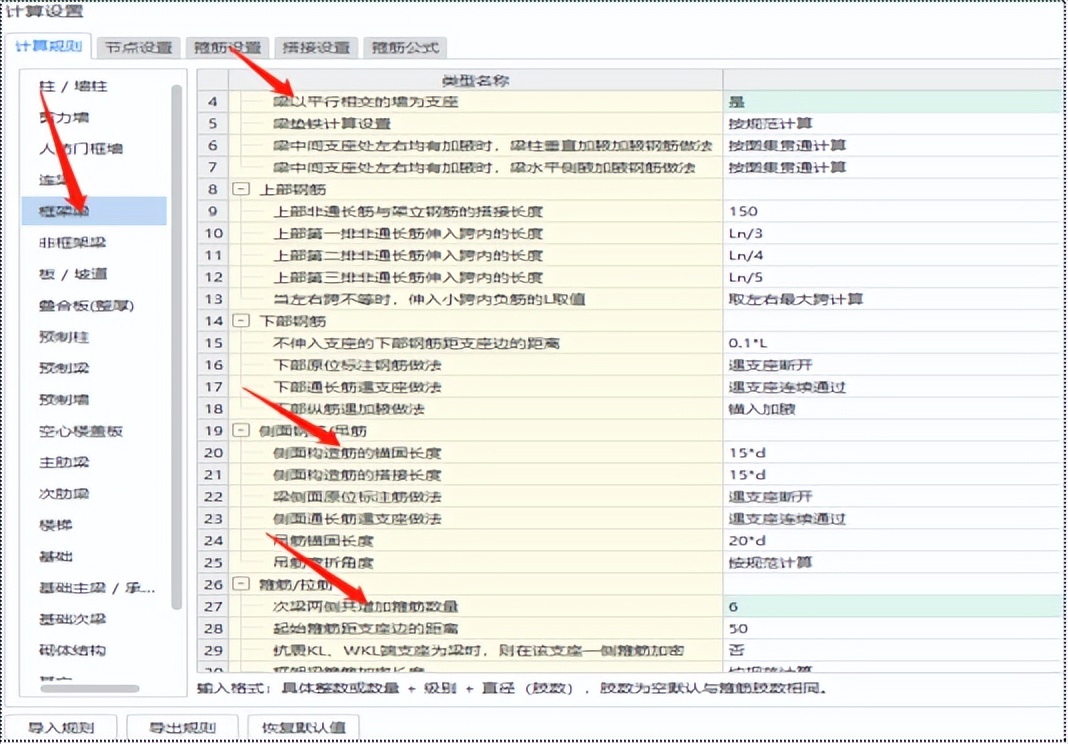Open the 箍筋设置 tab
The width and height of the screenshot is (1068, 744).
click(x=227, y=48)
